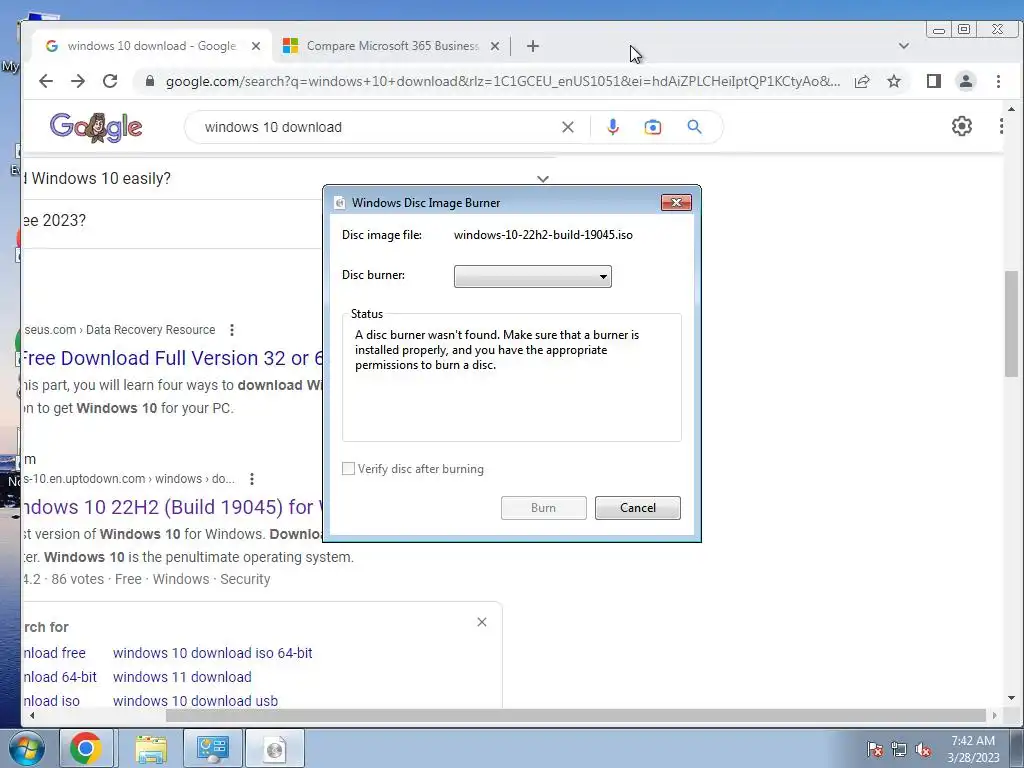Screen dimensions: 1024x768
Task: Click the taskbar clock 7:42 AM
Action: [973, 741]
